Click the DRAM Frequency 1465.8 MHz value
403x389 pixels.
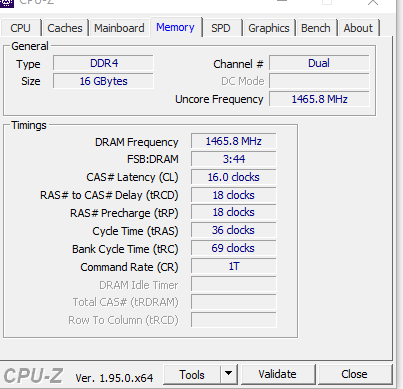coord(234,141)
